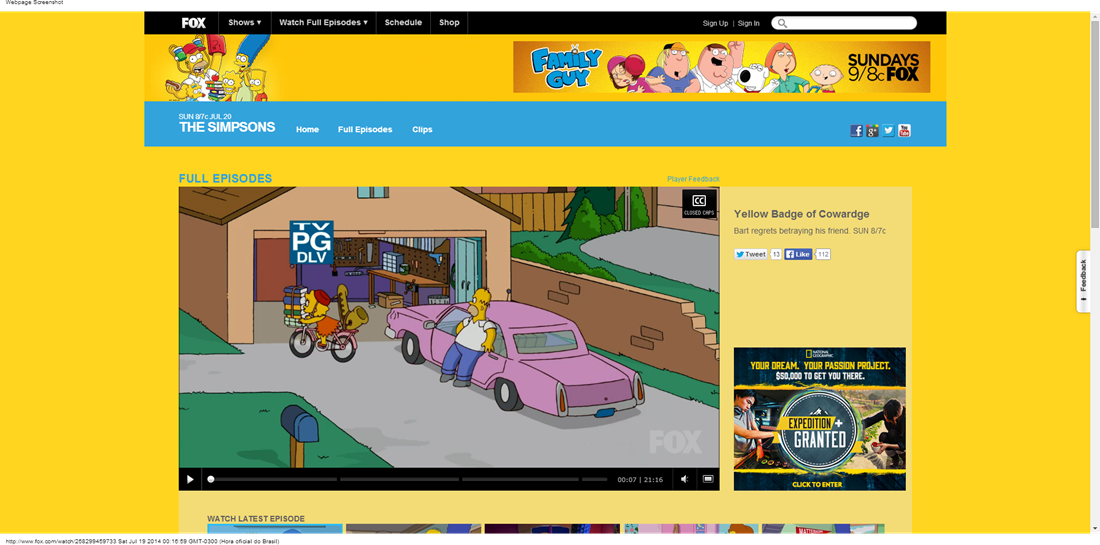Click the tweet count 13

pyautogui.click(x=776, y=255)
